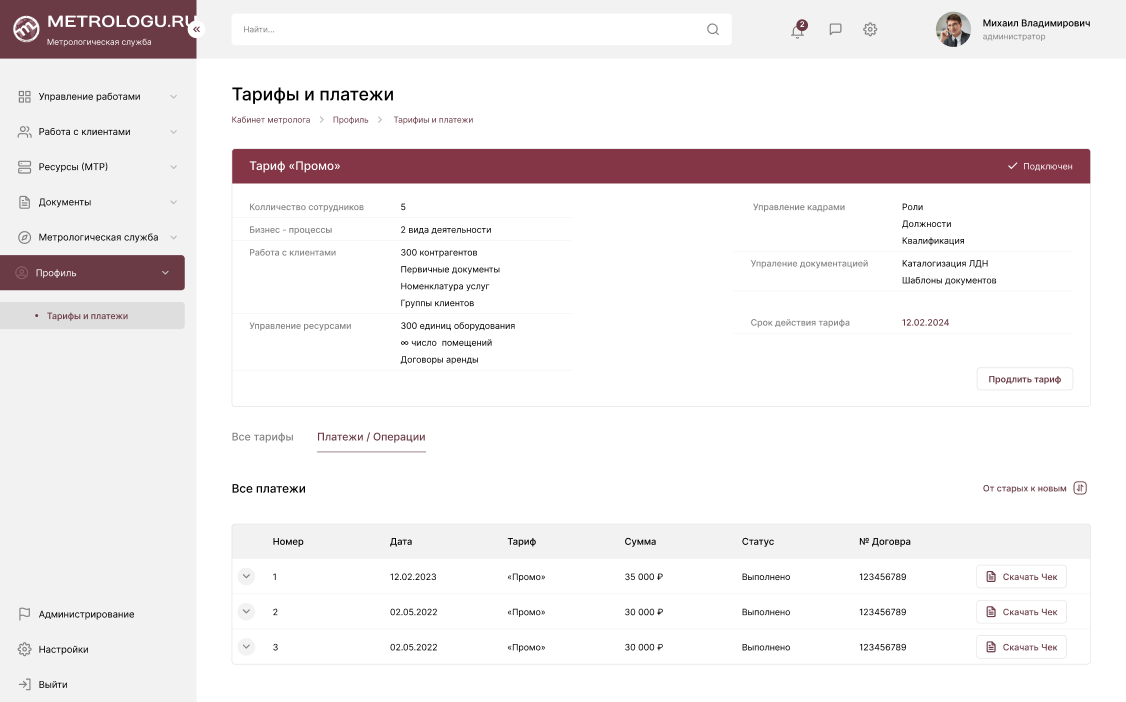Go to Профиль breadcrumb link
Viewport: 1126px width, 702px height.
350,120
